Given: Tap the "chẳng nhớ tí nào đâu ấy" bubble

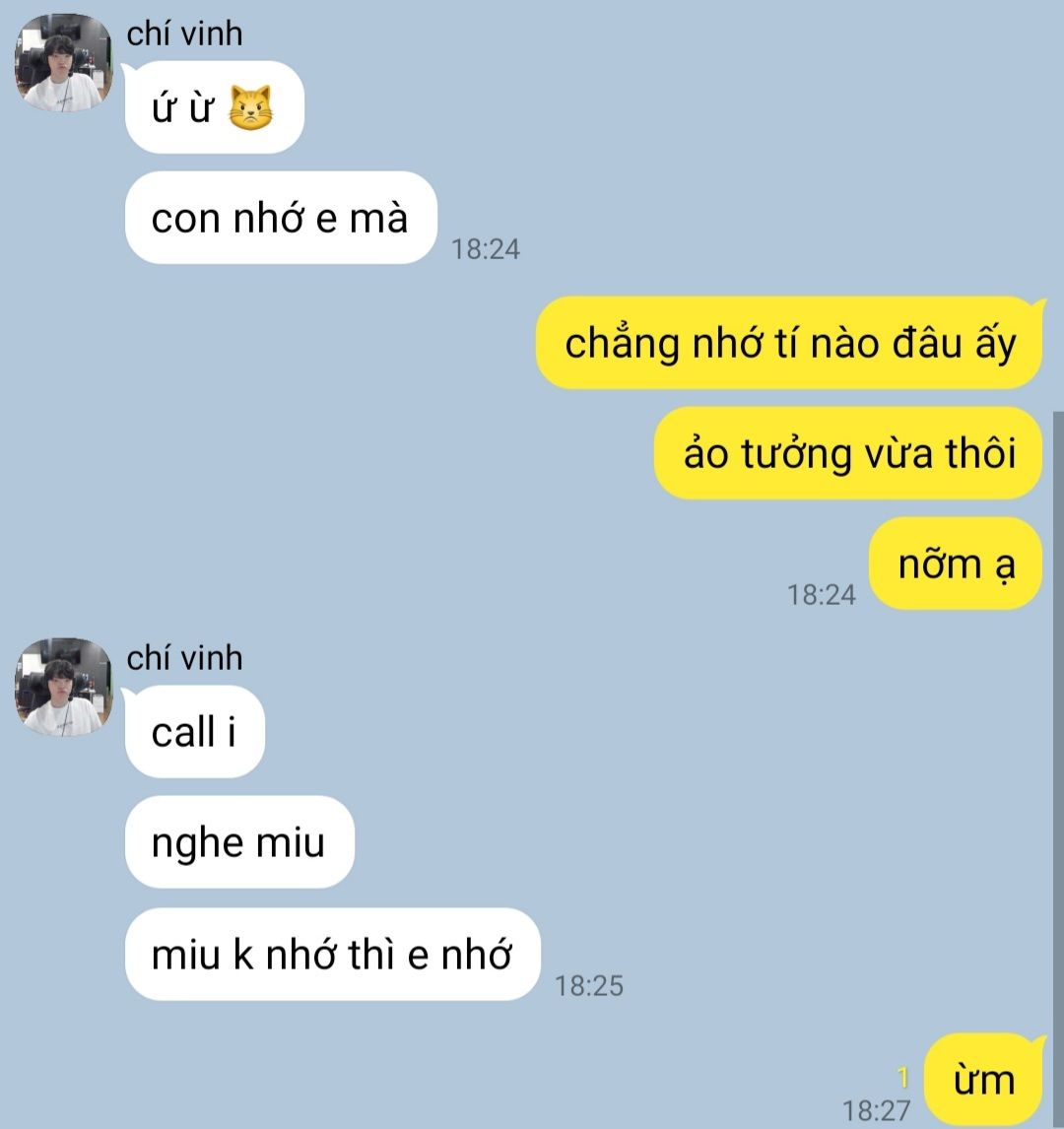Looking at the screenshot, I should (x=789, y=343).
